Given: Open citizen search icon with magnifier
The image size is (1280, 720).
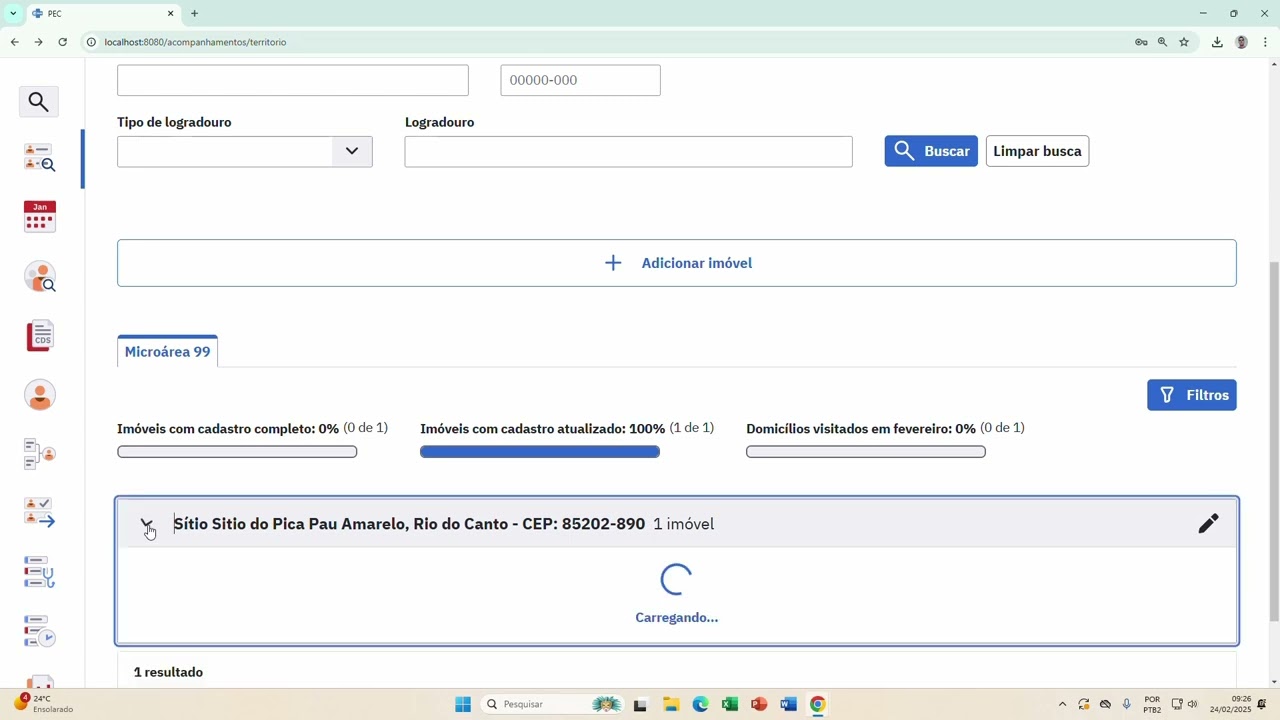Looking at the screenshot, I should tap(39, 276).
